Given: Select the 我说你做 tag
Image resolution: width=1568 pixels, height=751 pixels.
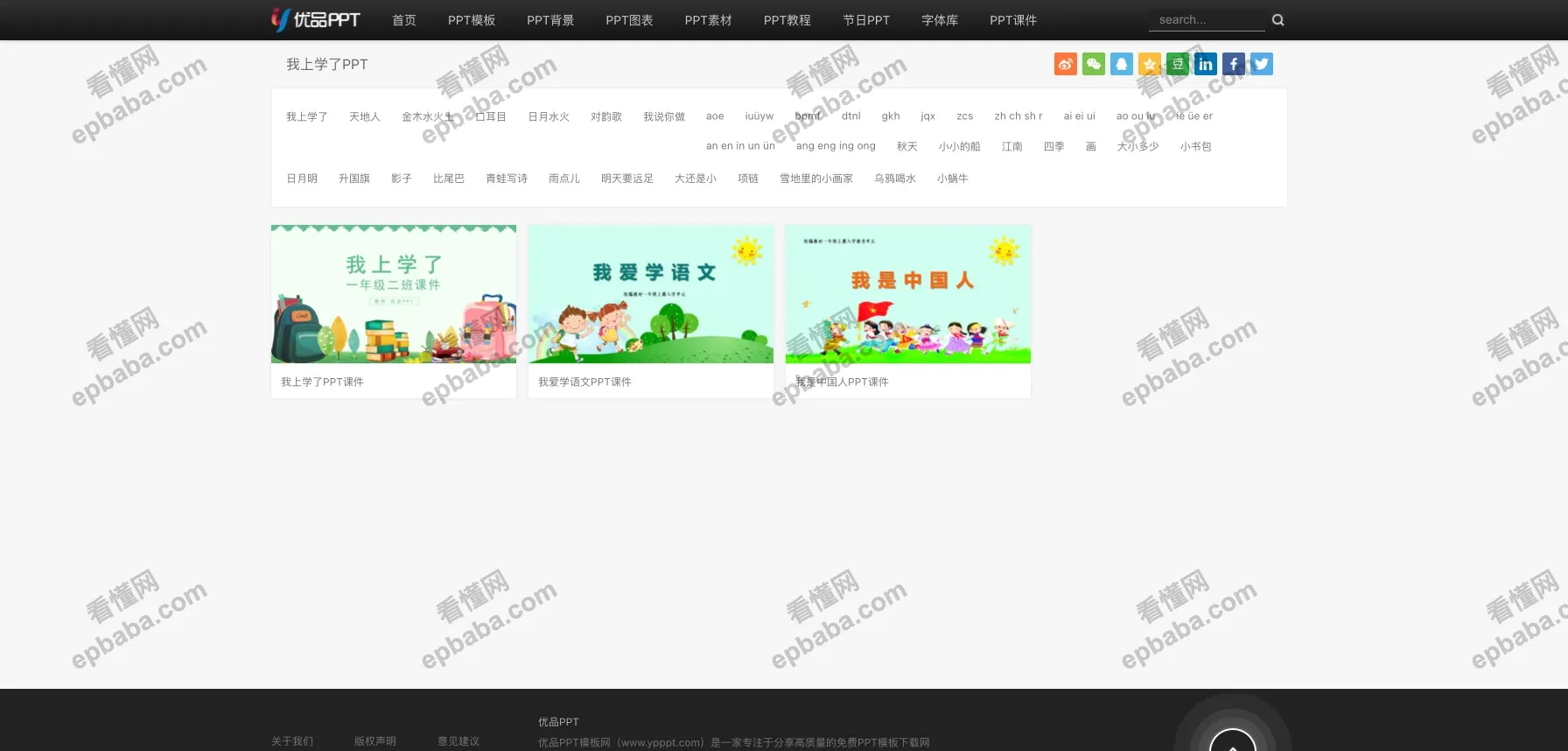Looking at the screenshot, I should [x=664, y=116].
